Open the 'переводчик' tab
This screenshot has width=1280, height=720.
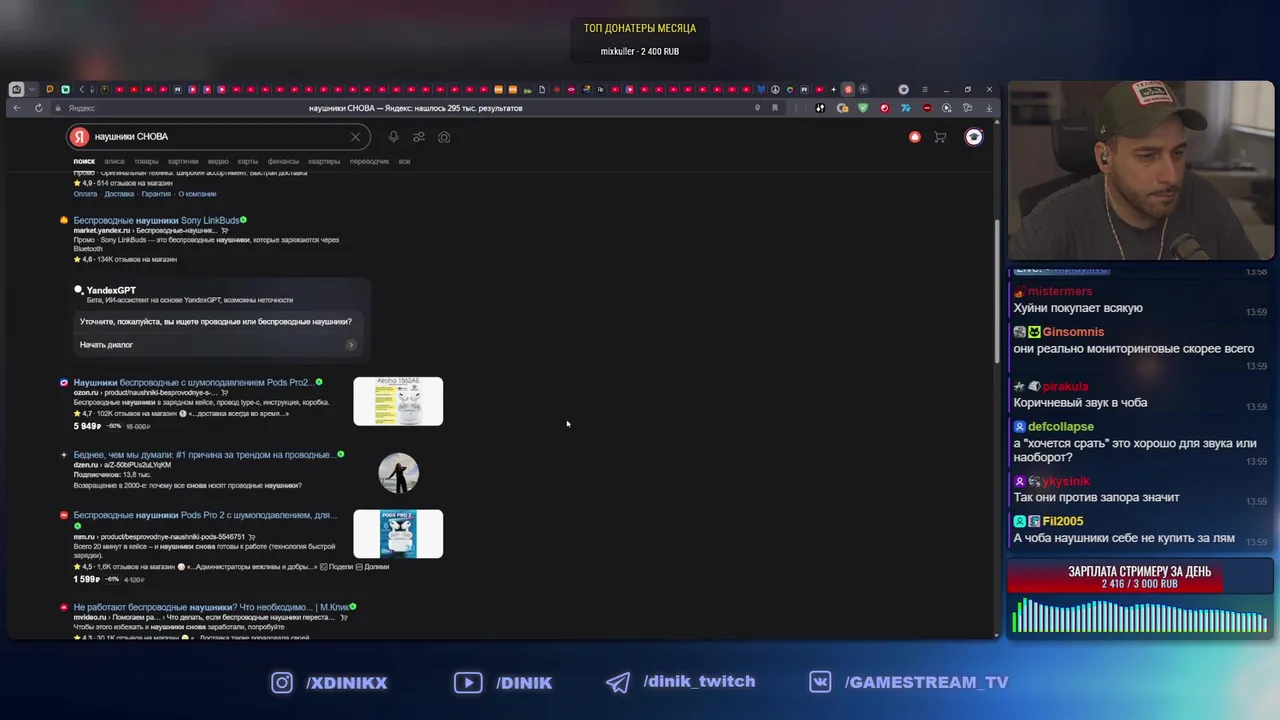[369, 161]
